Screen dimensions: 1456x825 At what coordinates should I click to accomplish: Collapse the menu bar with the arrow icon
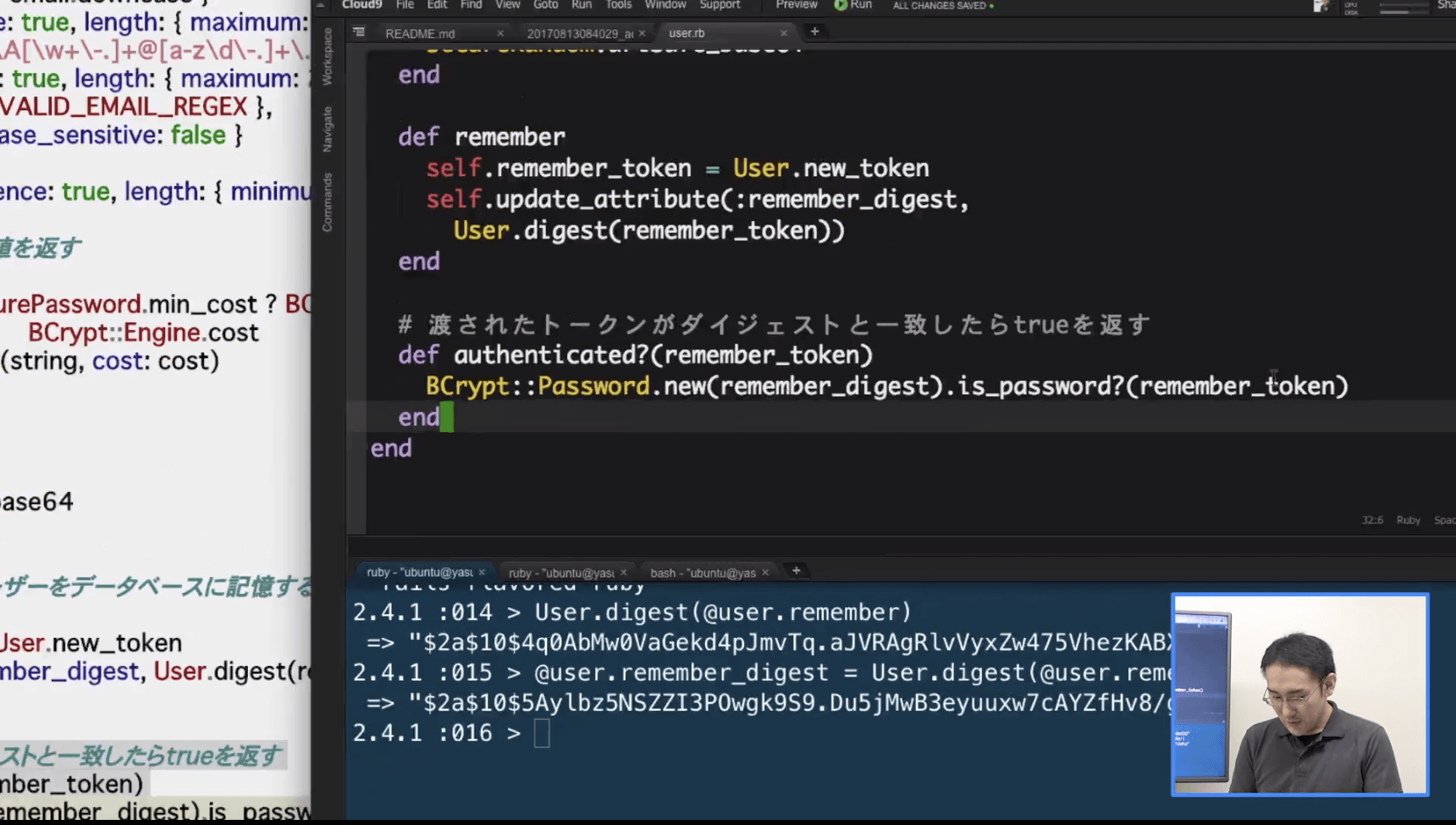coord(321,5)
